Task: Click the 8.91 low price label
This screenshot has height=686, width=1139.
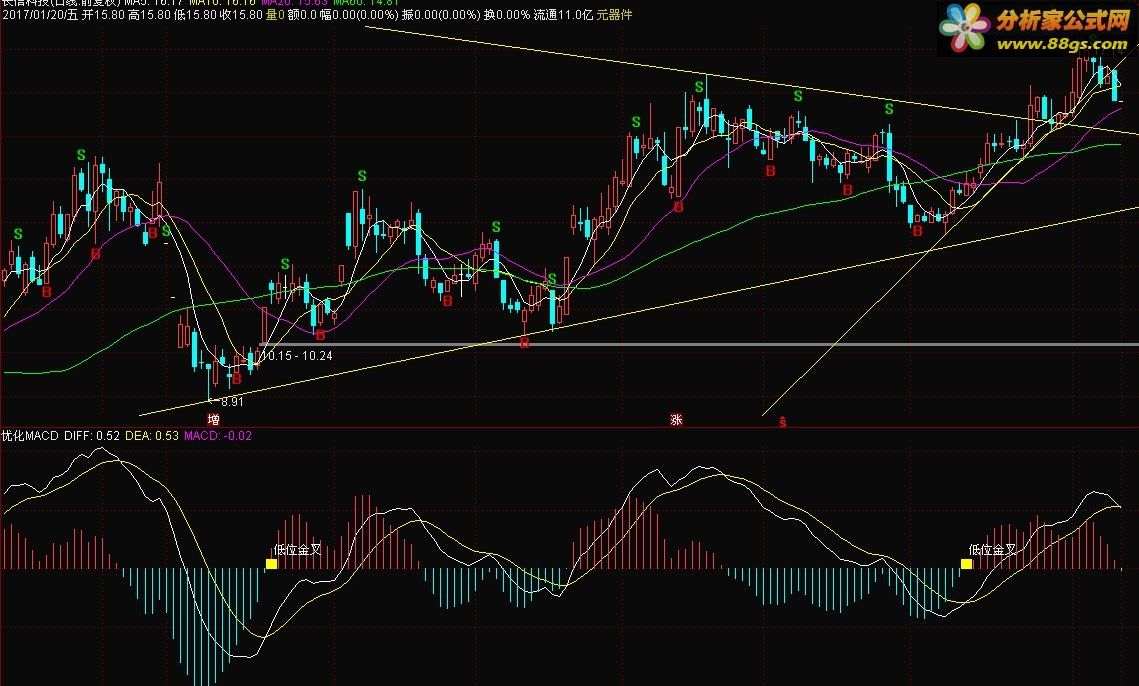Action: (x=232, y=401)
